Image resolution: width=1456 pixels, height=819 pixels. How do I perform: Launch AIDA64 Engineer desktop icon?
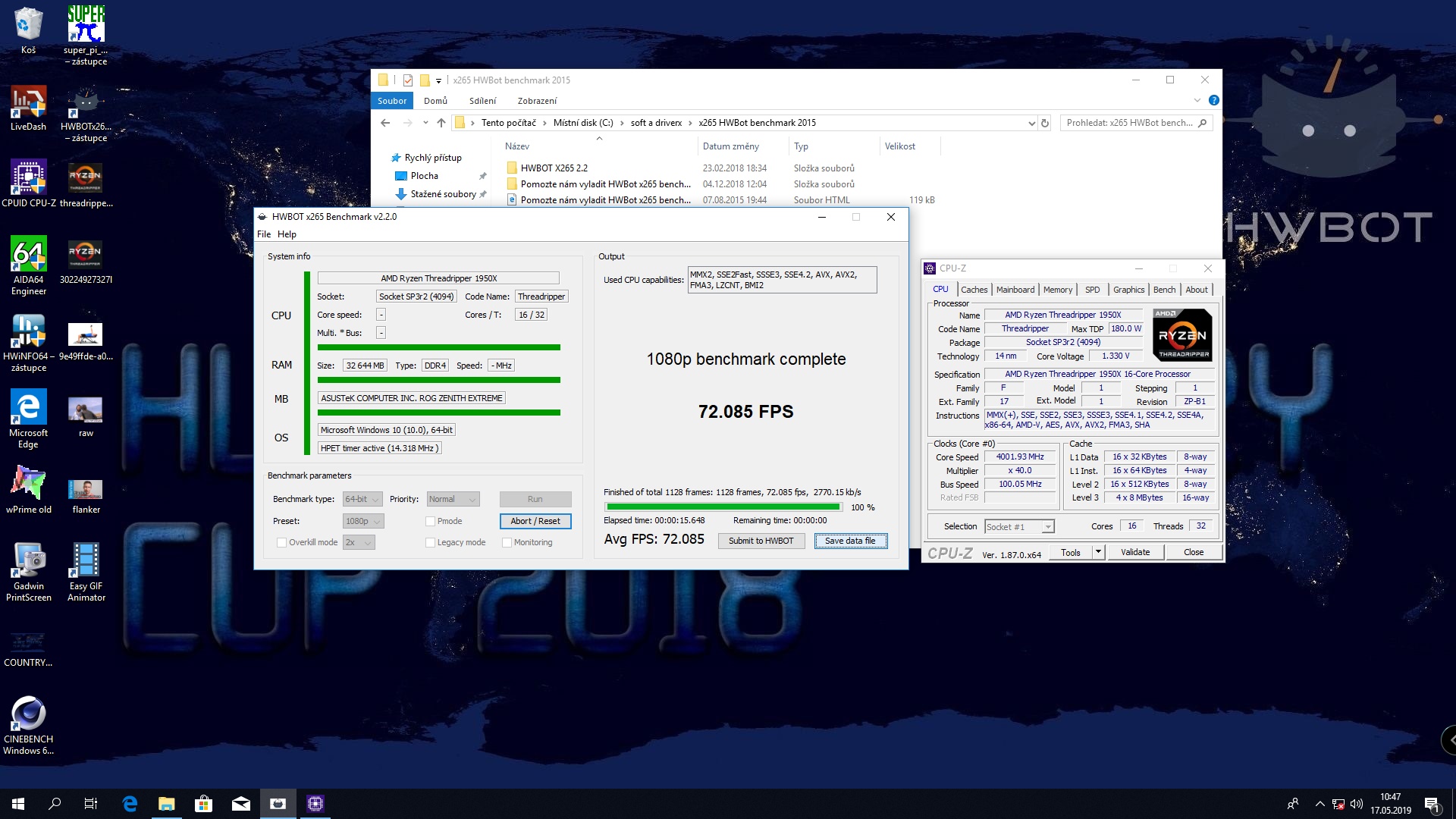28,265
